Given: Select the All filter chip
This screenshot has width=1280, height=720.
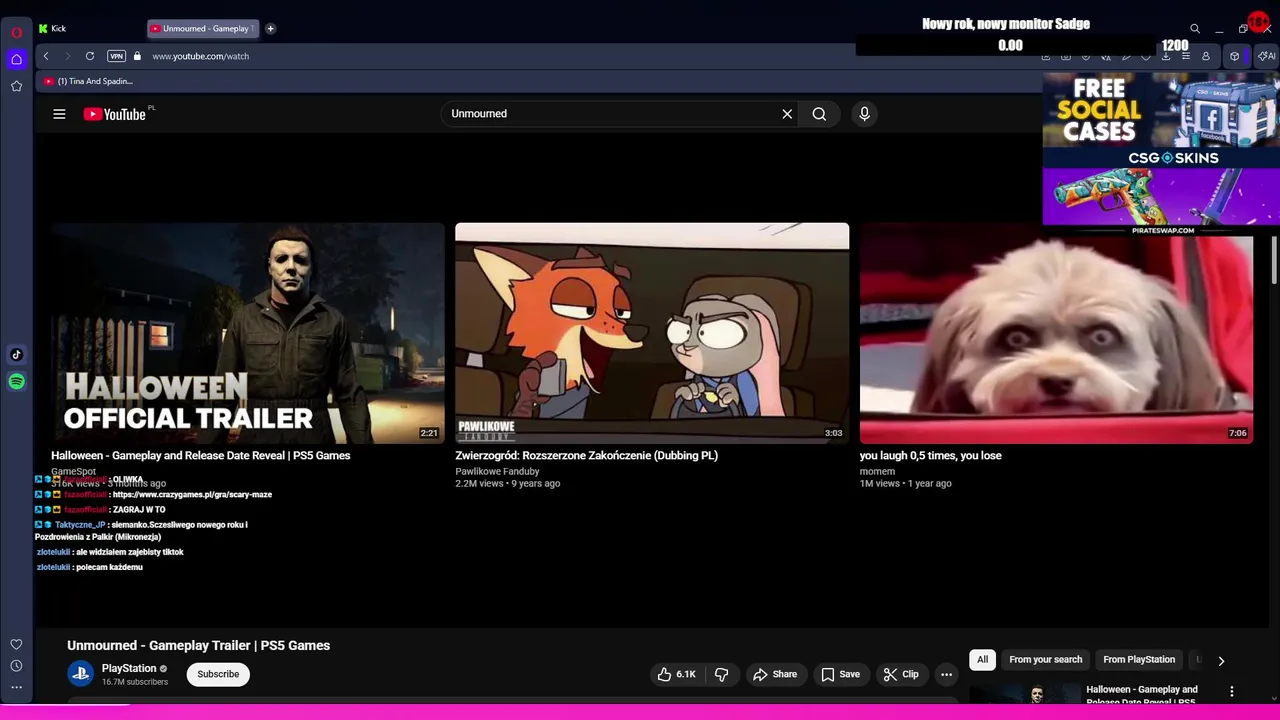Looking at the screenshot, I should pyautogui.click(x=982, y=659).
